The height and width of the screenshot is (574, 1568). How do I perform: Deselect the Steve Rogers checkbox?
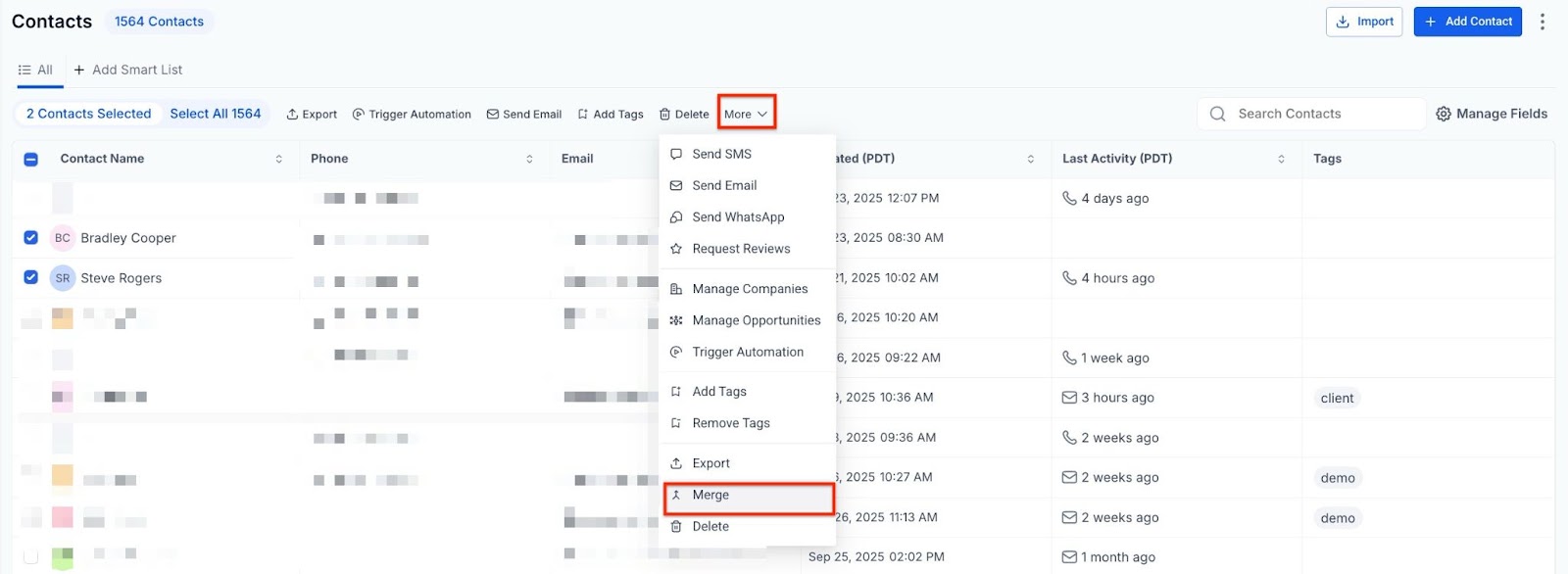(x=30, y=278)
